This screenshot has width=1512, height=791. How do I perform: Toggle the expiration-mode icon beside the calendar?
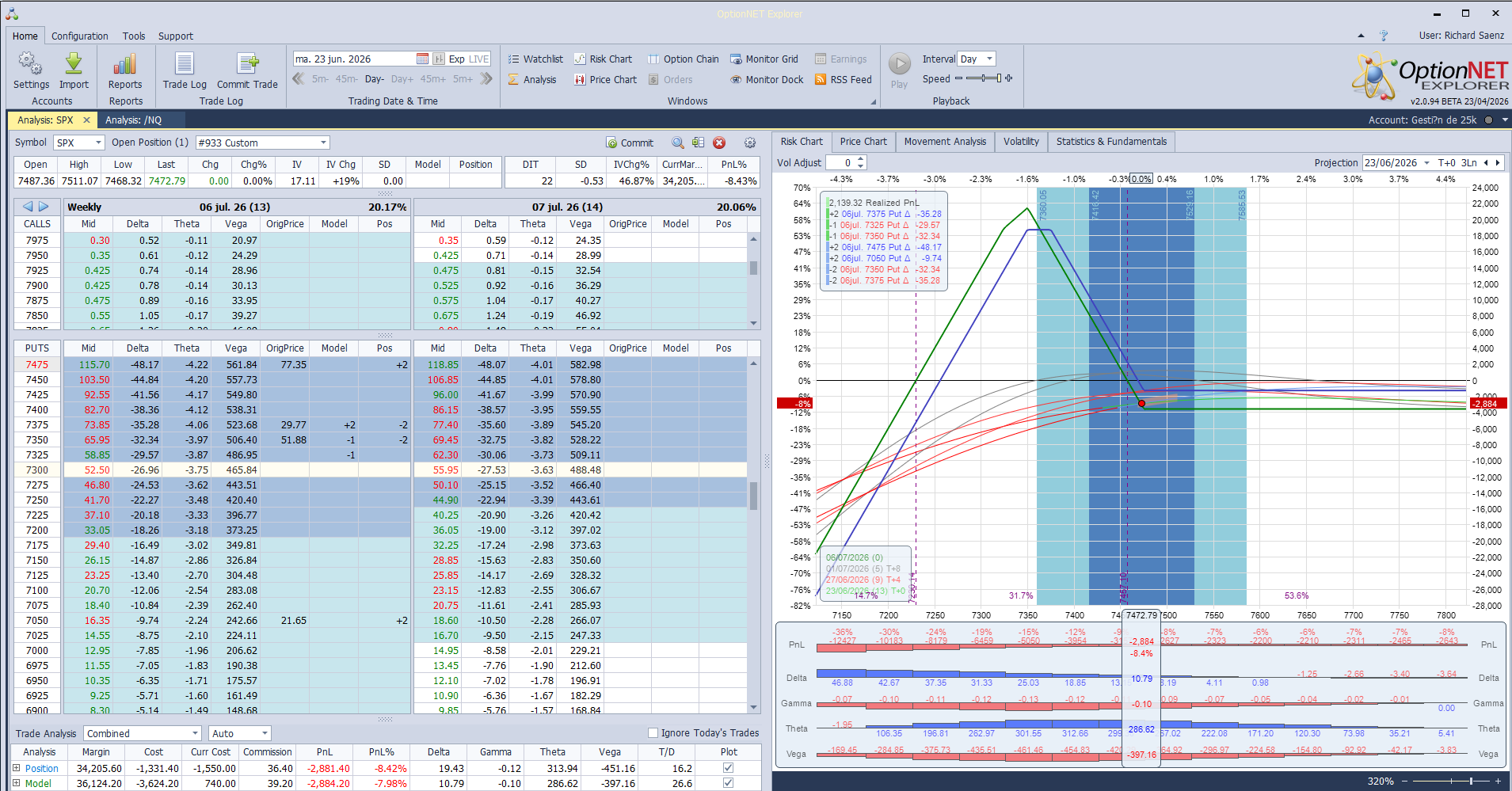438,59
